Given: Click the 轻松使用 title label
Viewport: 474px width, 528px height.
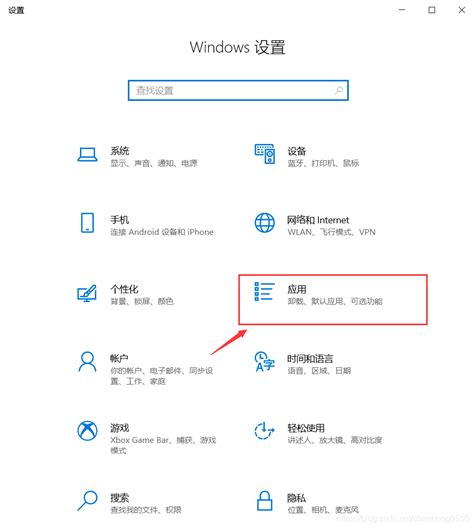Looking at the screenshot, I should coord(306,428).
